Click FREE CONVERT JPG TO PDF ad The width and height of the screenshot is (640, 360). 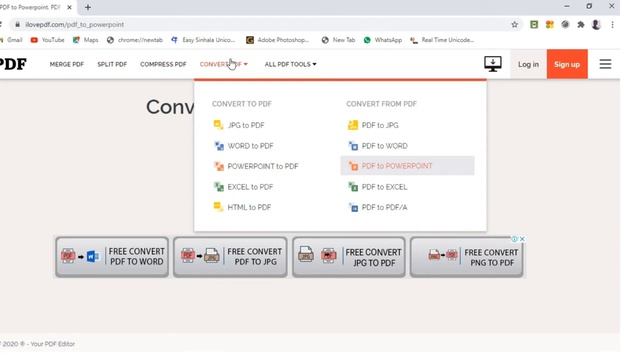click(x=349, y=257)
